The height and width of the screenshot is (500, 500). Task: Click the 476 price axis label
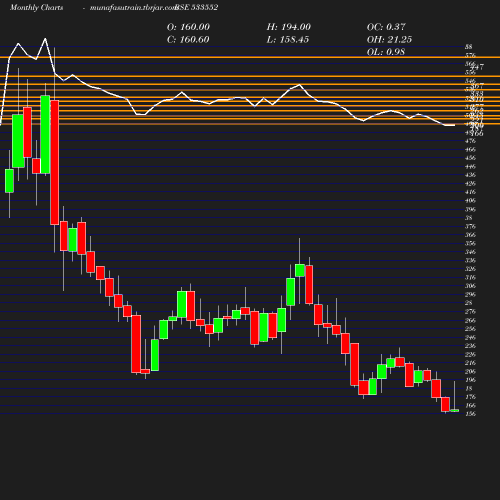pos(470,141)
